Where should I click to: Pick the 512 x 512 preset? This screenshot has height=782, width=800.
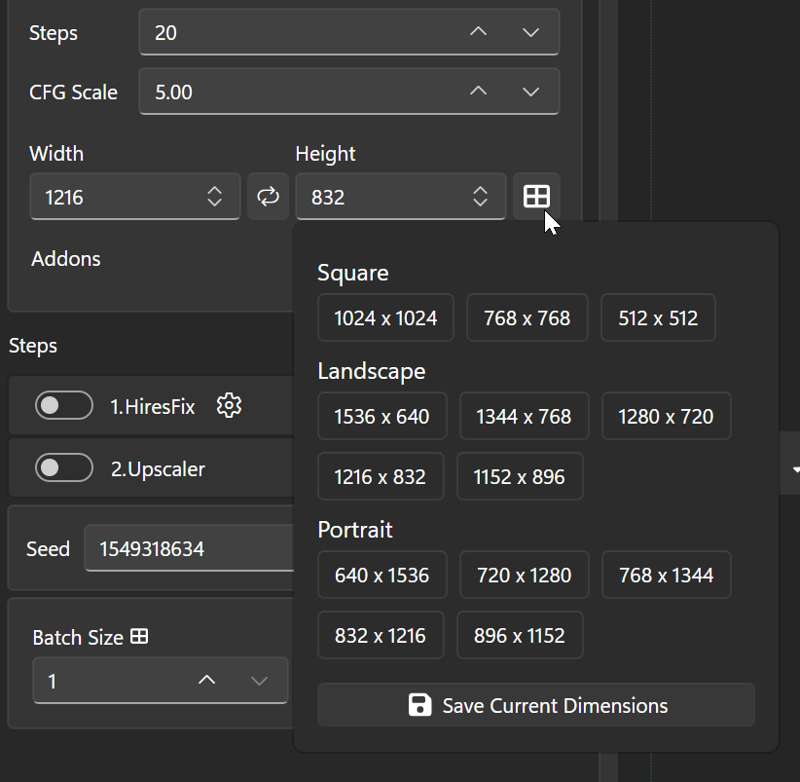(x=657, y=318)
